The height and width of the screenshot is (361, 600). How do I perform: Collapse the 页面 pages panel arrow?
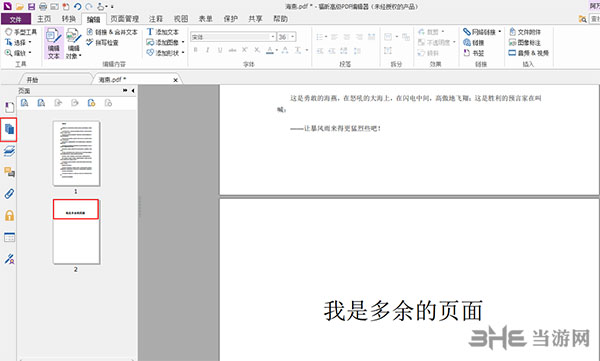tap(133, 91)
